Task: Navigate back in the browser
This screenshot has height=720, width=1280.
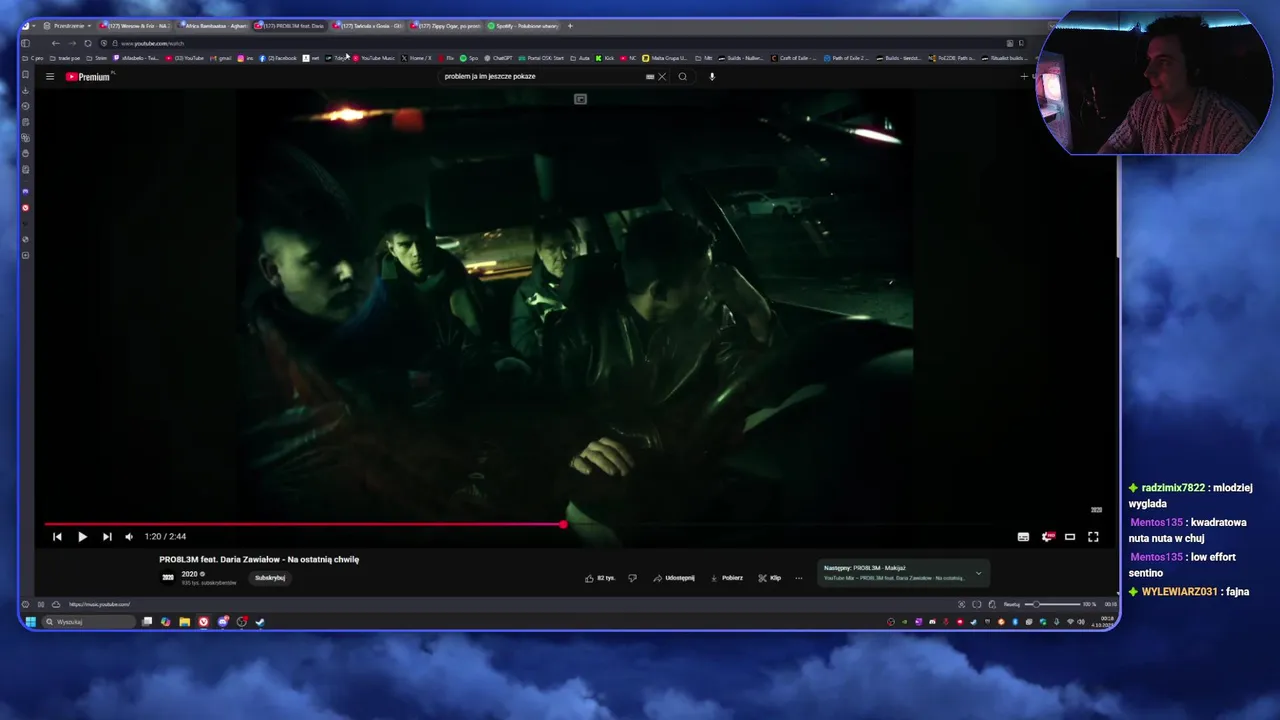Action: pyautogui.click(x=55, y=43)
